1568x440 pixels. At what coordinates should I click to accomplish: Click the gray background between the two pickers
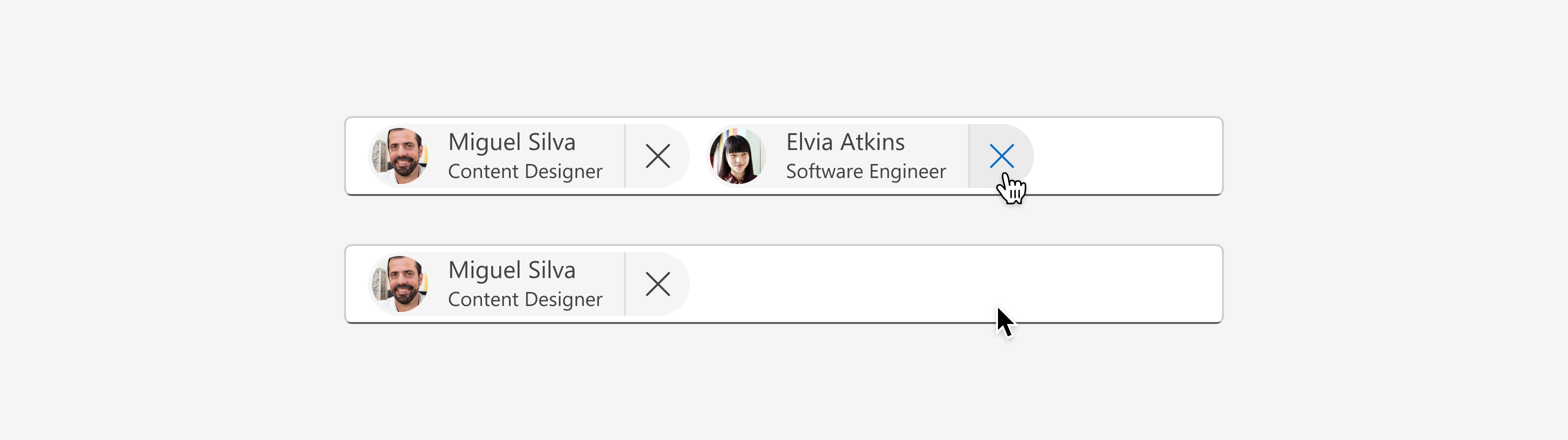[x=784, y=220]
